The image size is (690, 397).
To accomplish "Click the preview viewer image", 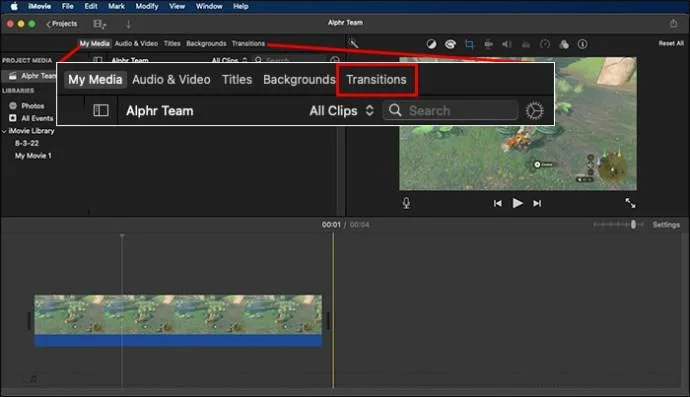I will point(518,124).
